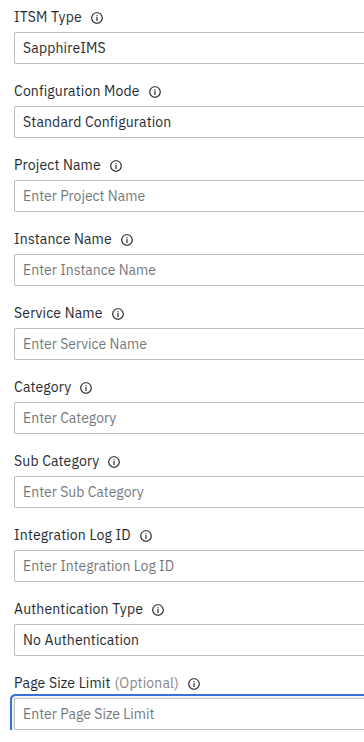The width and height of the screenshot is (364, 742).
Task: Open the No Authentication type dropdown
Action: 189,640
